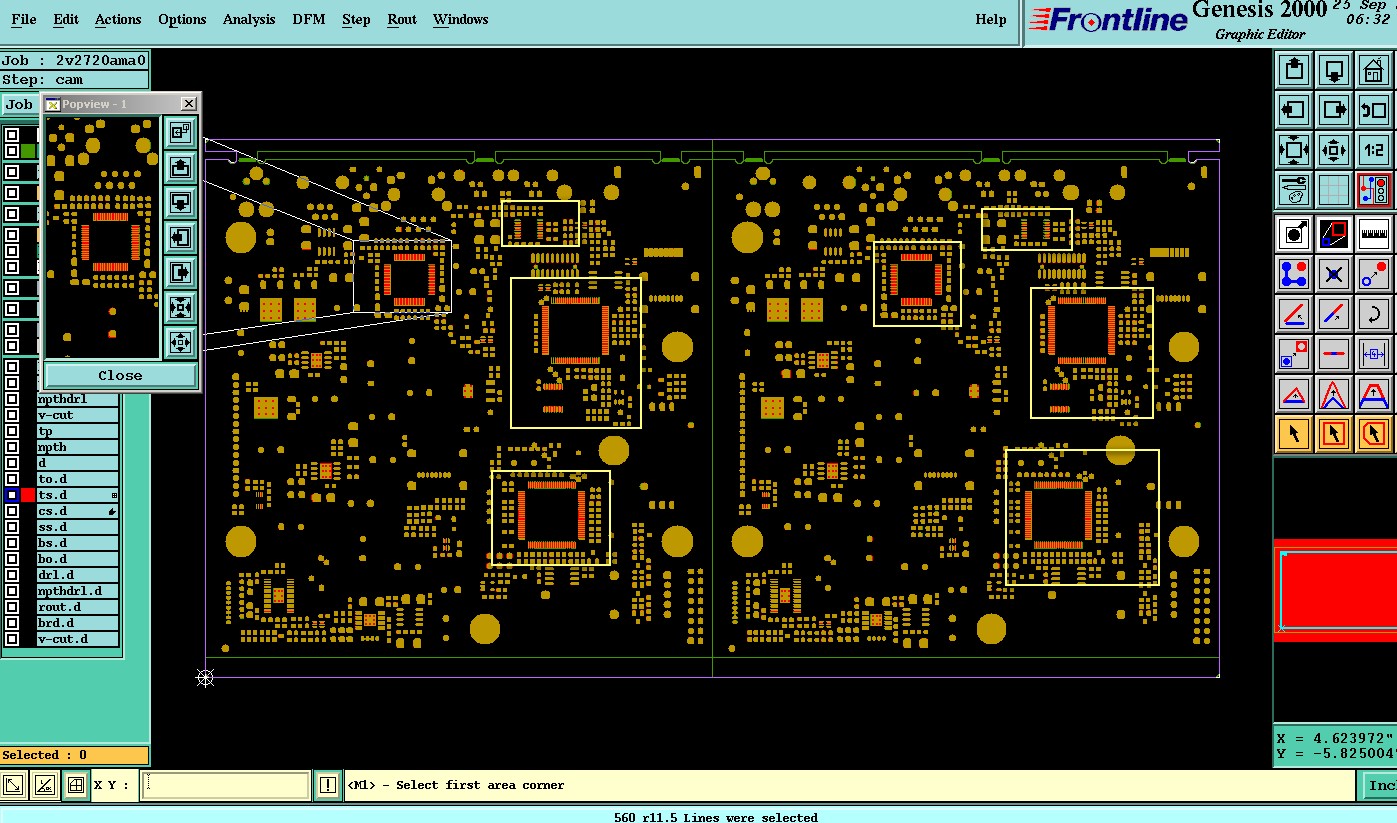Select the horizontal red-blue line segment tool
The width and height of the screenshot is (1397, 823).
pos(1334,354)
